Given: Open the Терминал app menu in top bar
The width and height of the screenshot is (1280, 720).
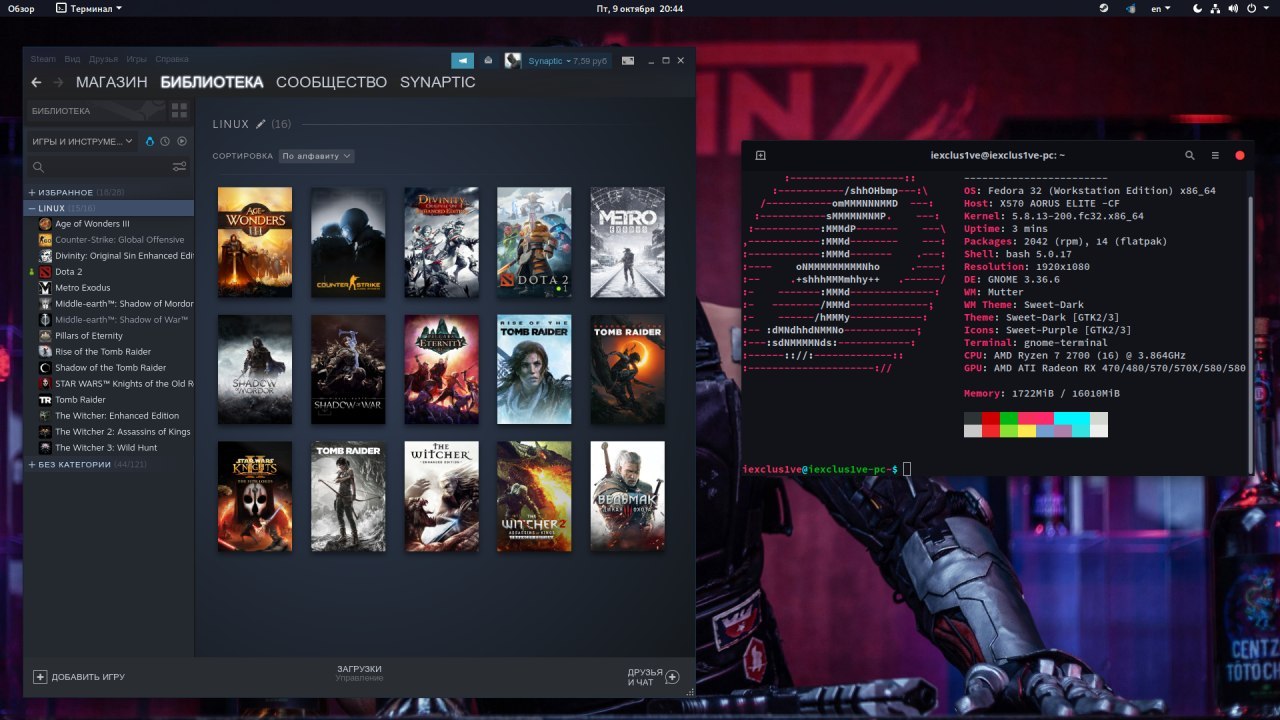Looking at the screenshot, I should click(88, 8).
